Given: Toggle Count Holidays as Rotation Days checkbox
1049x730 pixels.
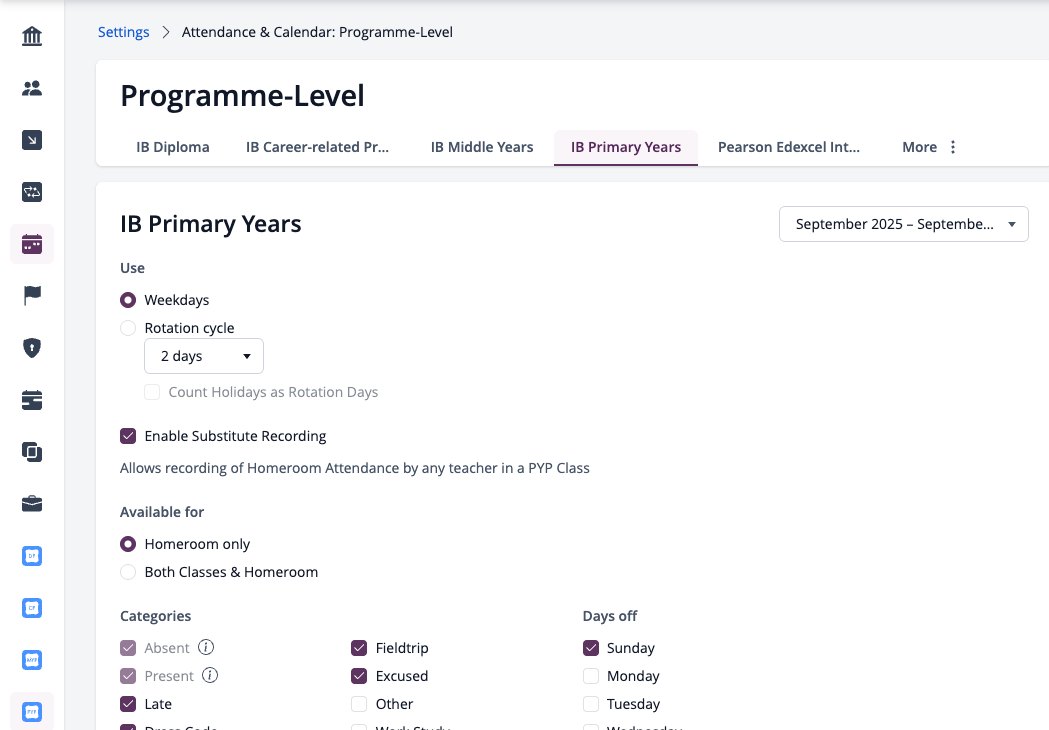Looking at the screenshot, I should point(152,392).
